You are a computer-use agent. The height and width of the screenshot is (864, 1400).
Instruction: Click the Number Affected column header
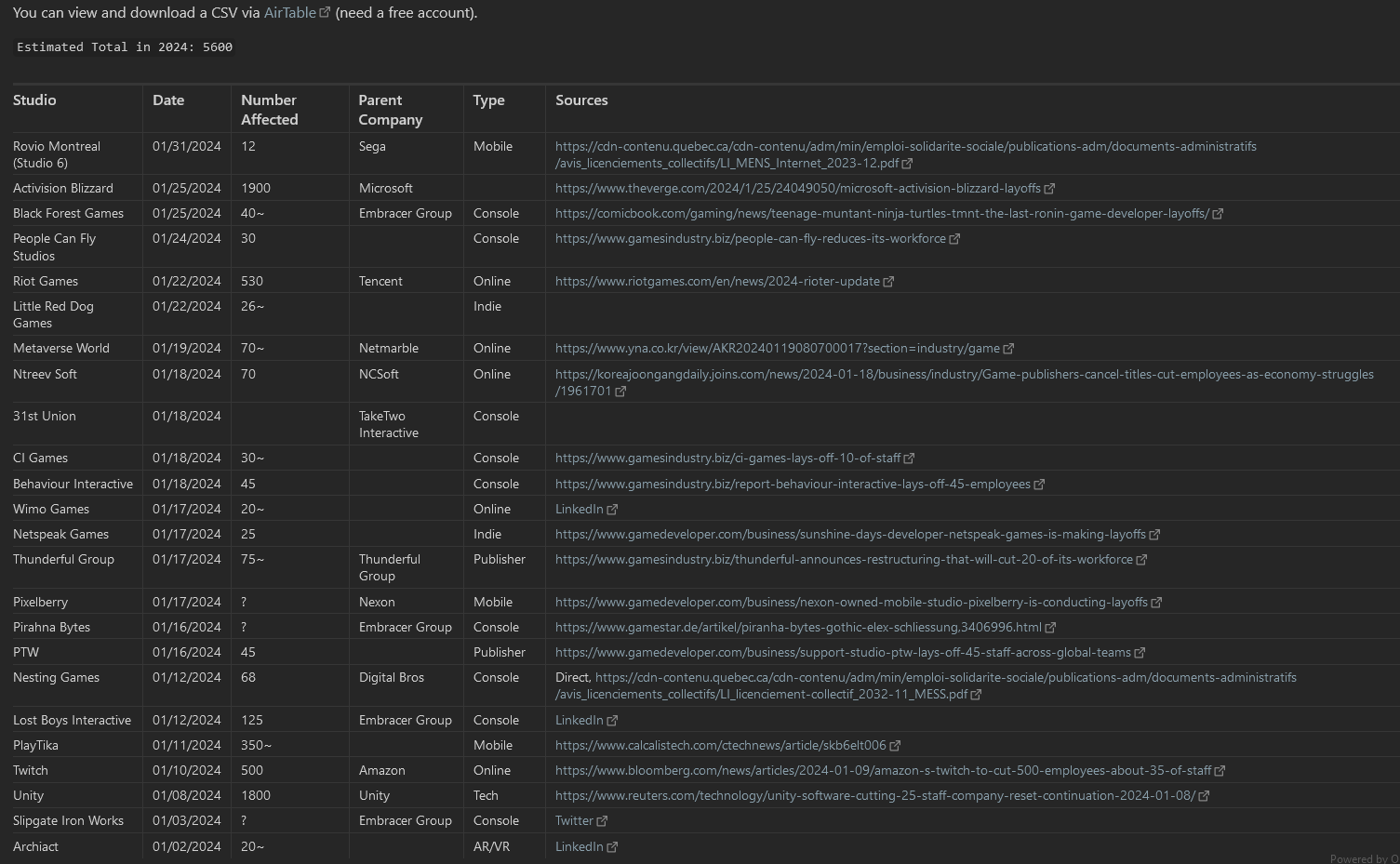270,110
